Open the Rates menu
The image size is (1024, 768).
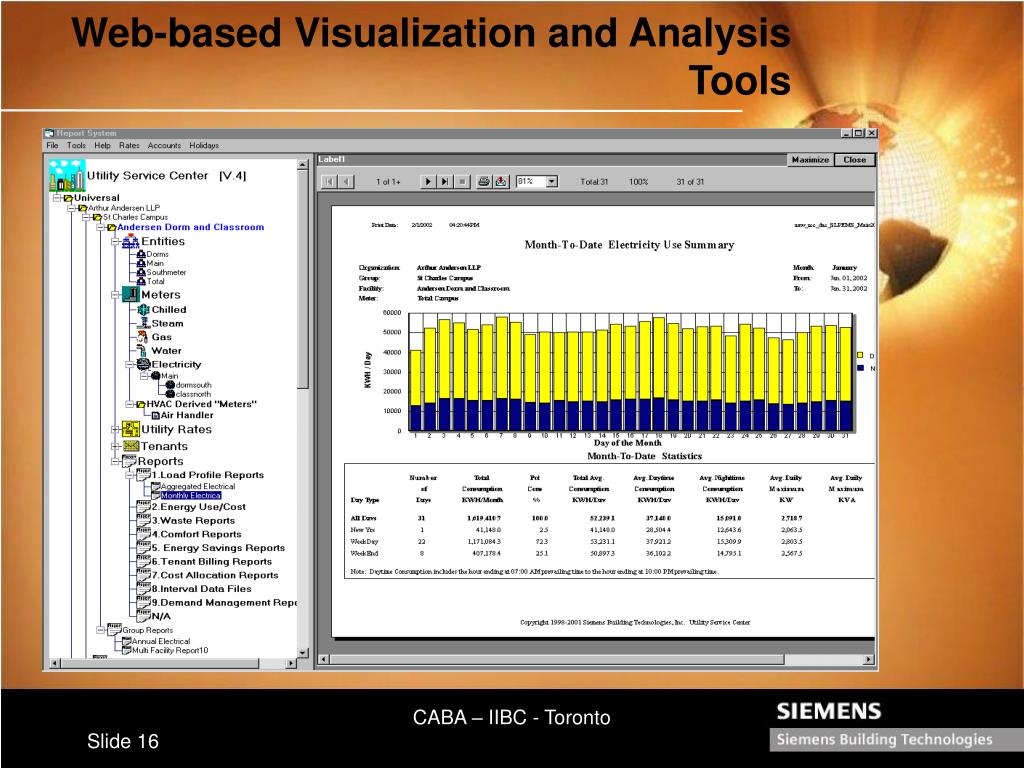pyautogui.click(x=129, y=146)
